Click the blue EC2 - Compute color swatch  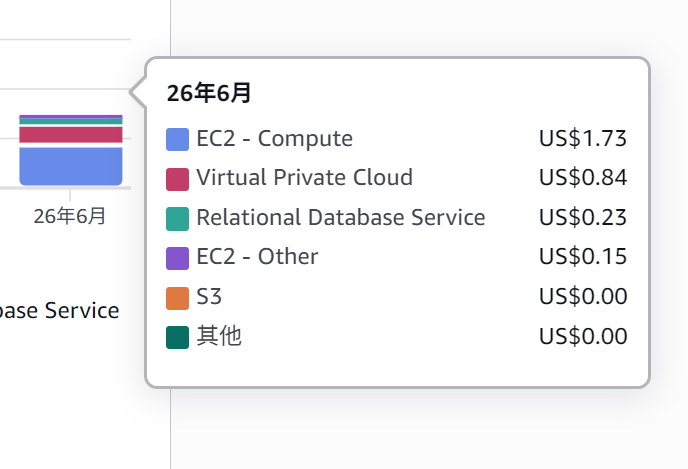coord(177,140)
